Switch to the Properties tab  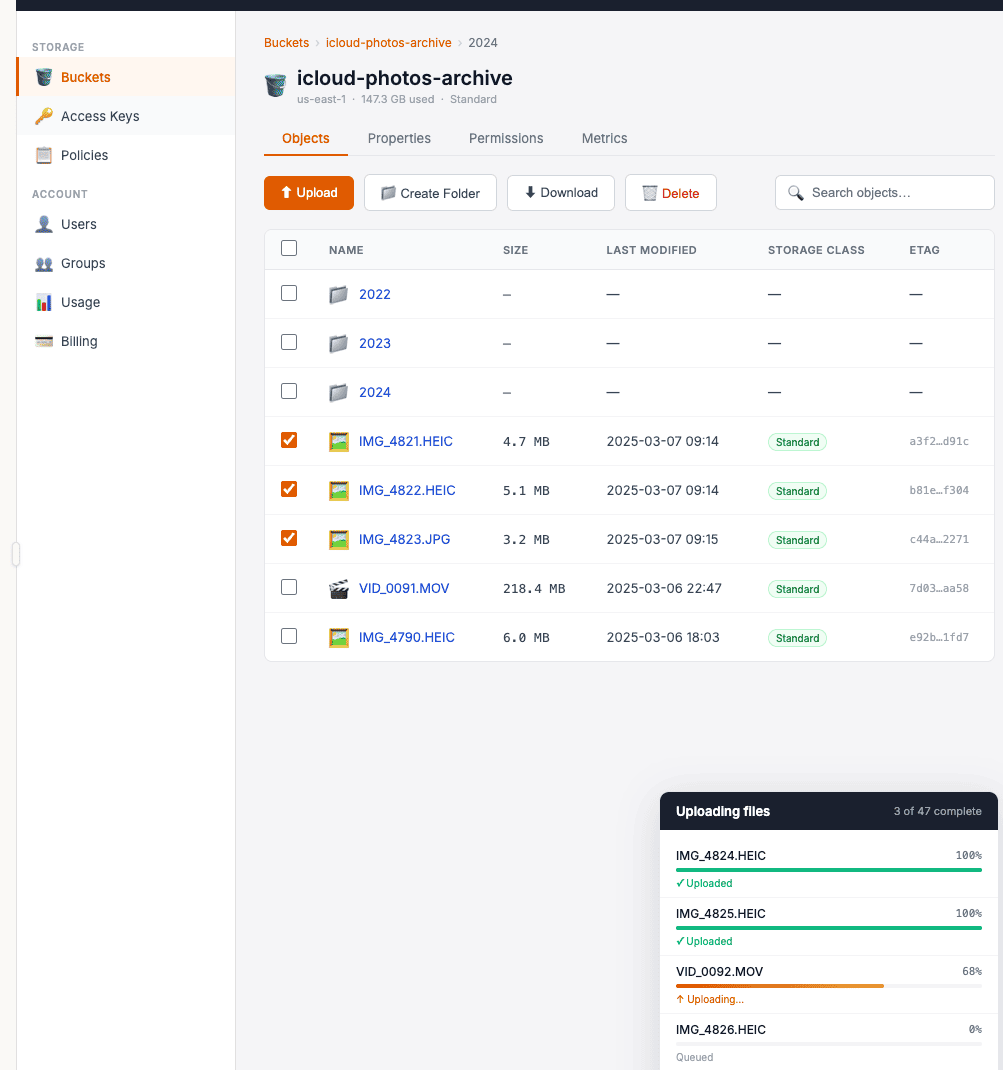(x=399, y=138)
